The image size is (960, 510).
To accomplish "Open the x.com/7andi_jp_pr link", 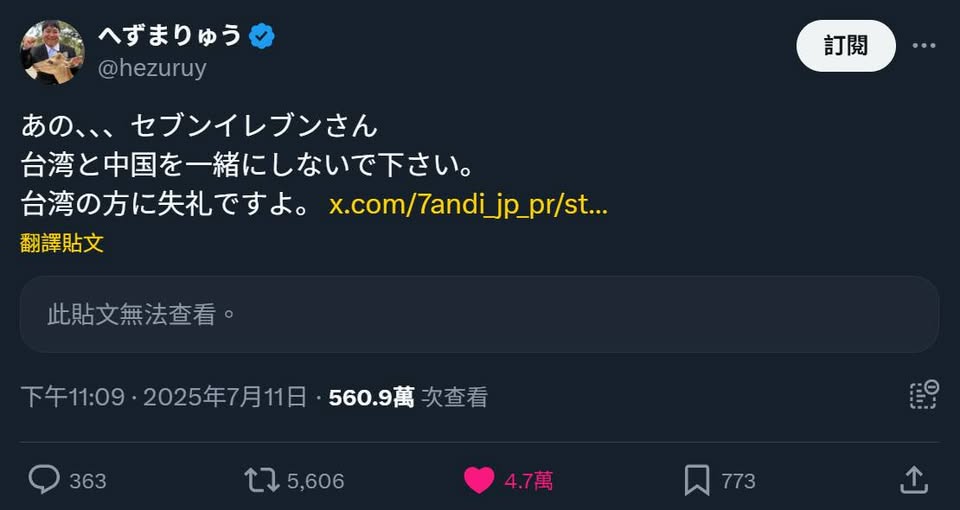I will [468, 206].
